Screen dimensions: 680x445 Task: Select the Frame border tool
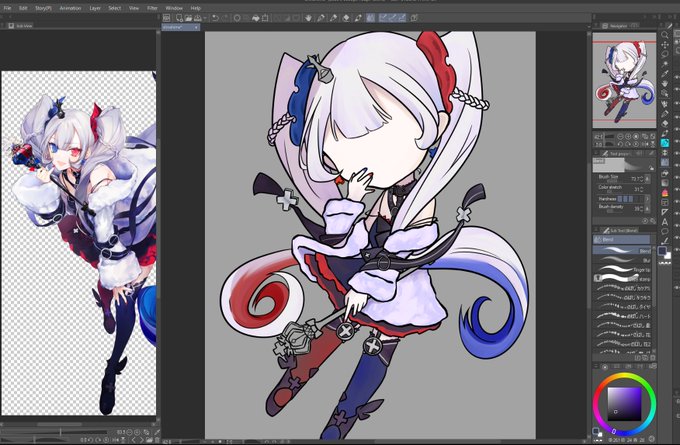665,202
